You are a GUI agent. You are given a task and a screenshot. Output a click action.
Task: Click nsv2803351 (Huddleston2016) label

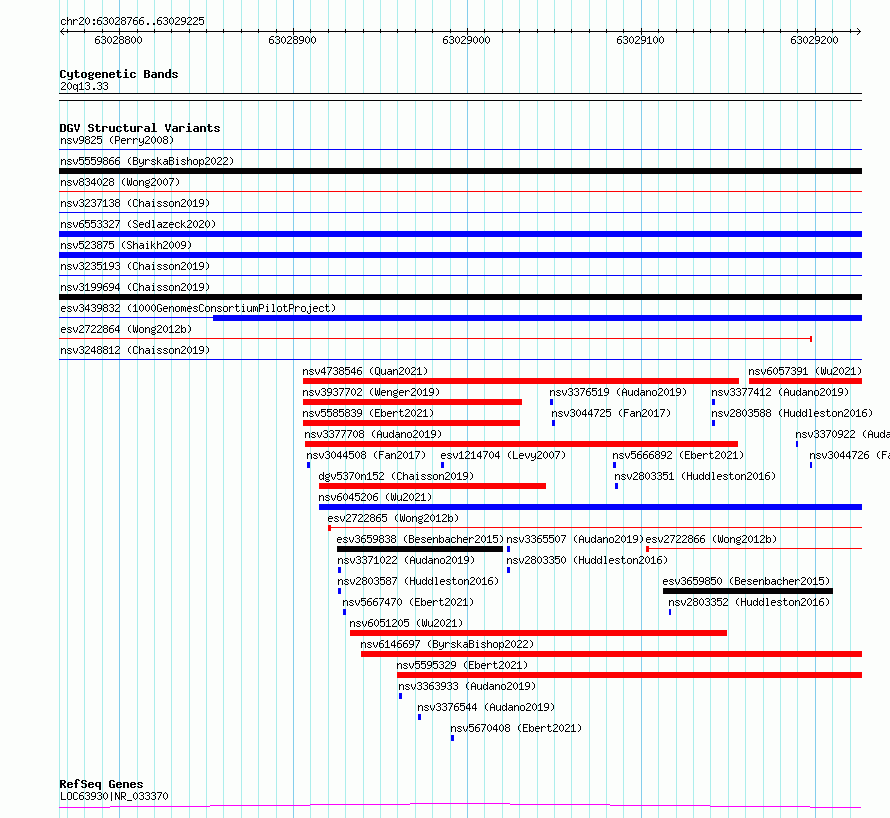pos(695,476)
